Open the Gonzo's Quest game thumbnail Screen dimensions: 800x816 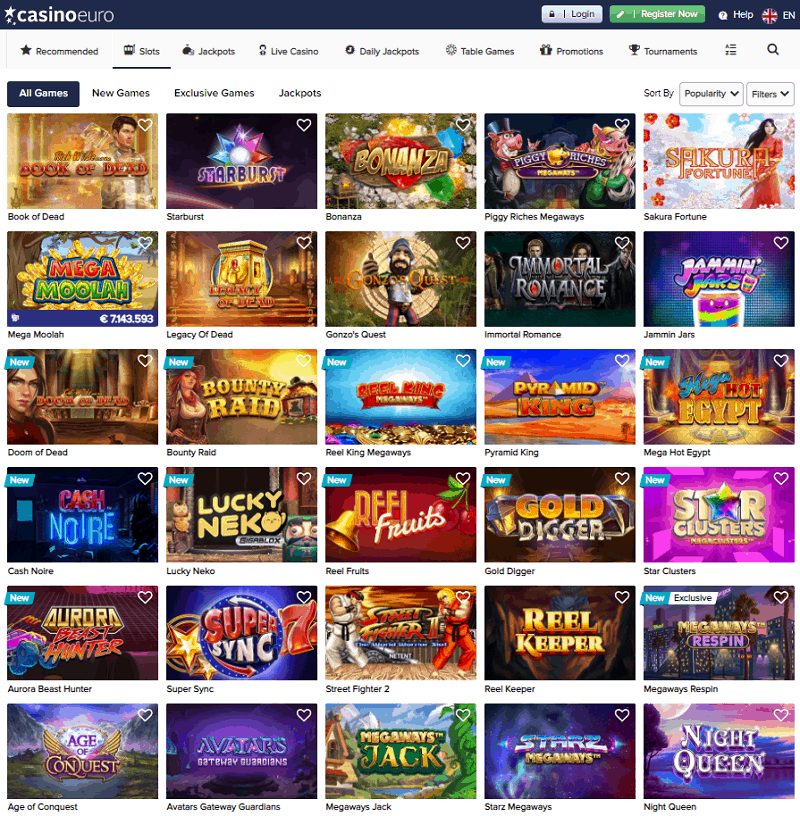coord(401,279)
